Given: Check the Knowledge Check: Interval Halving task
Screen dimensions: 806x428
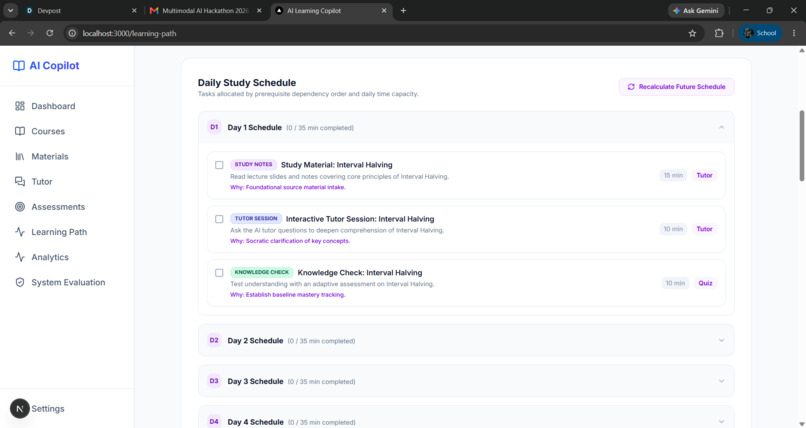Looking at the screenshot, I should tap(219, 273).
